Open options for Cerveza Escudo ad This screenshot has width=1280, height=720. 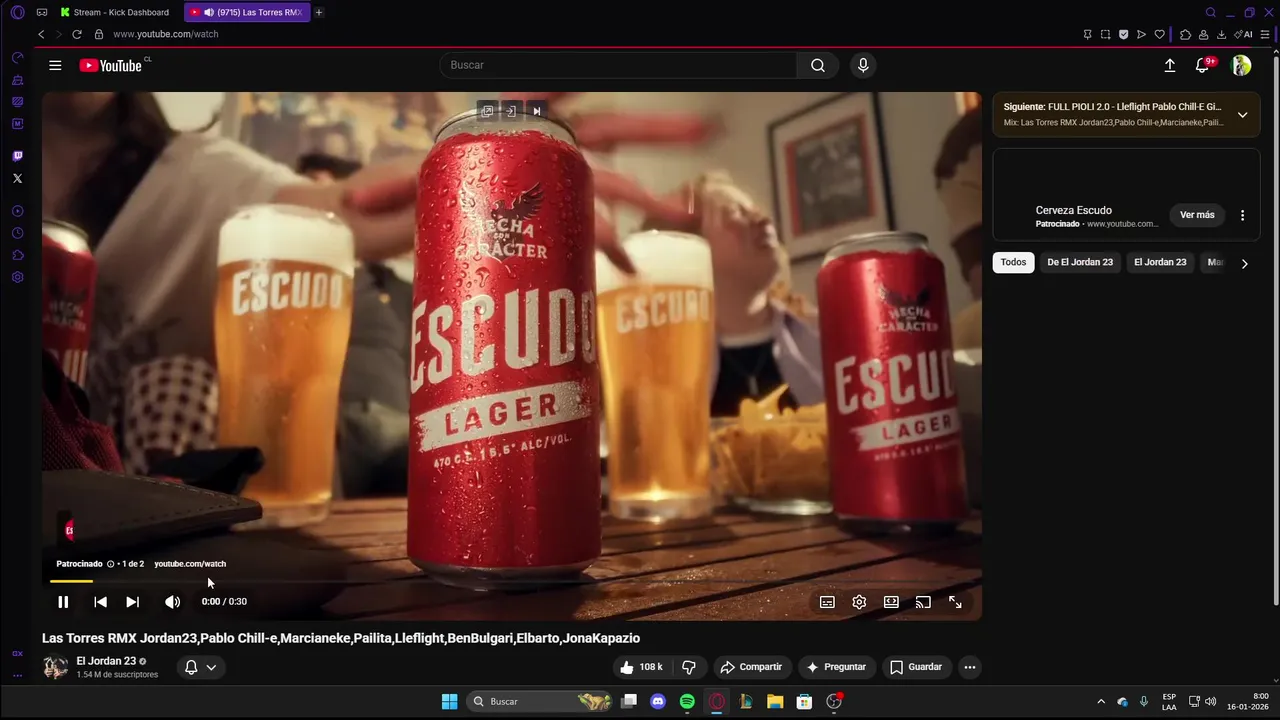(1243, 215)
